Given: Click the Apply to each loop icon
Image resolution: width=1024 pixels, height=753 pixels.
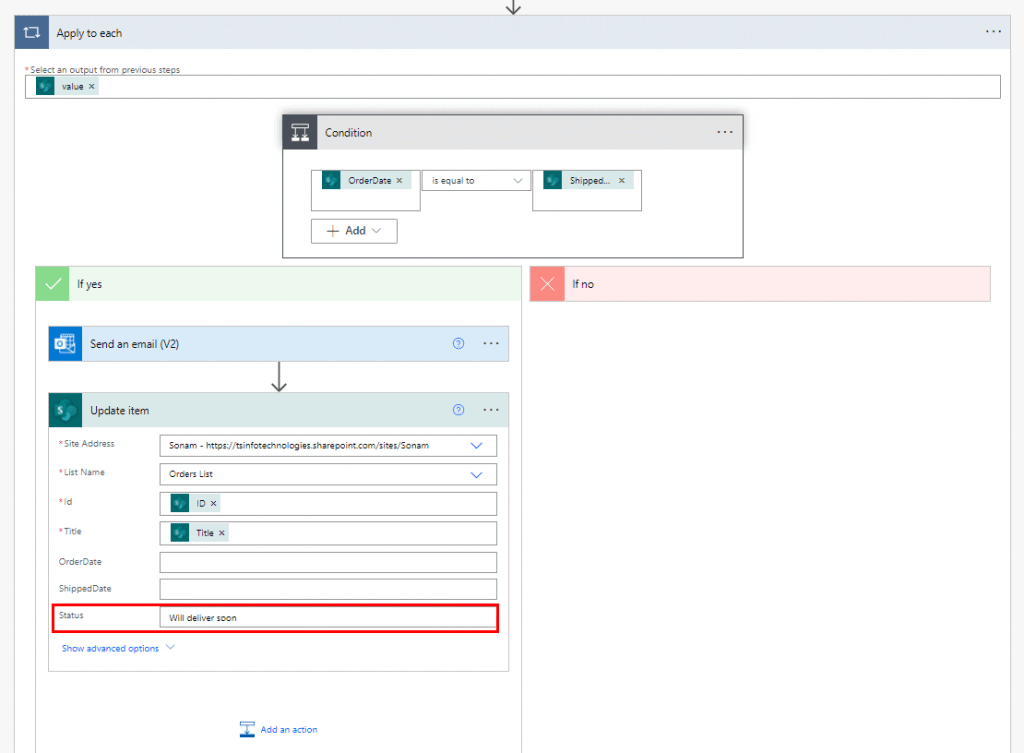Looking at the screenshot, I should (31, 33).
